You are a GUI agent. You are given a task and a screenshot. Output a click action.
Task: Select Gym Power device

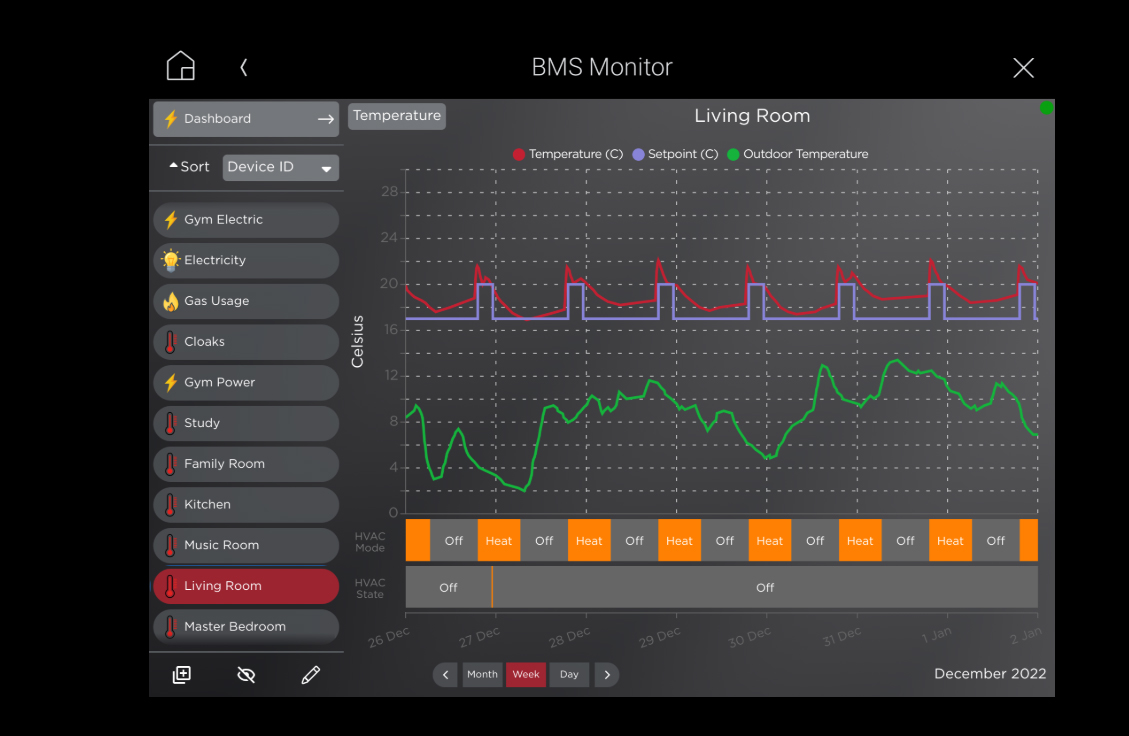point(246,382)
